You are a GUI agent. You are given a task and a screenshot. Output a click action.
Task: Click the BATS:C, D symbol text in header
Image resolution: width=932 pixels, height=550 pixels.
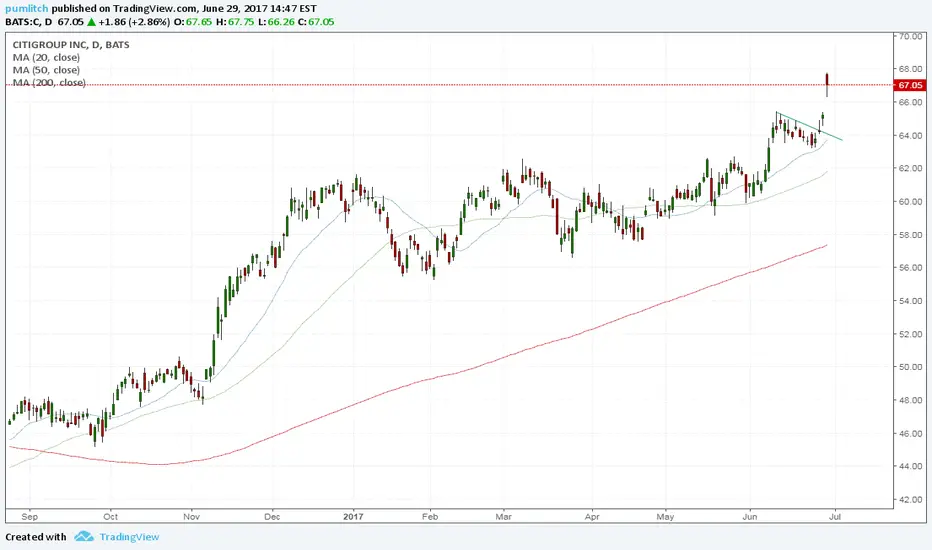point(29,22)
